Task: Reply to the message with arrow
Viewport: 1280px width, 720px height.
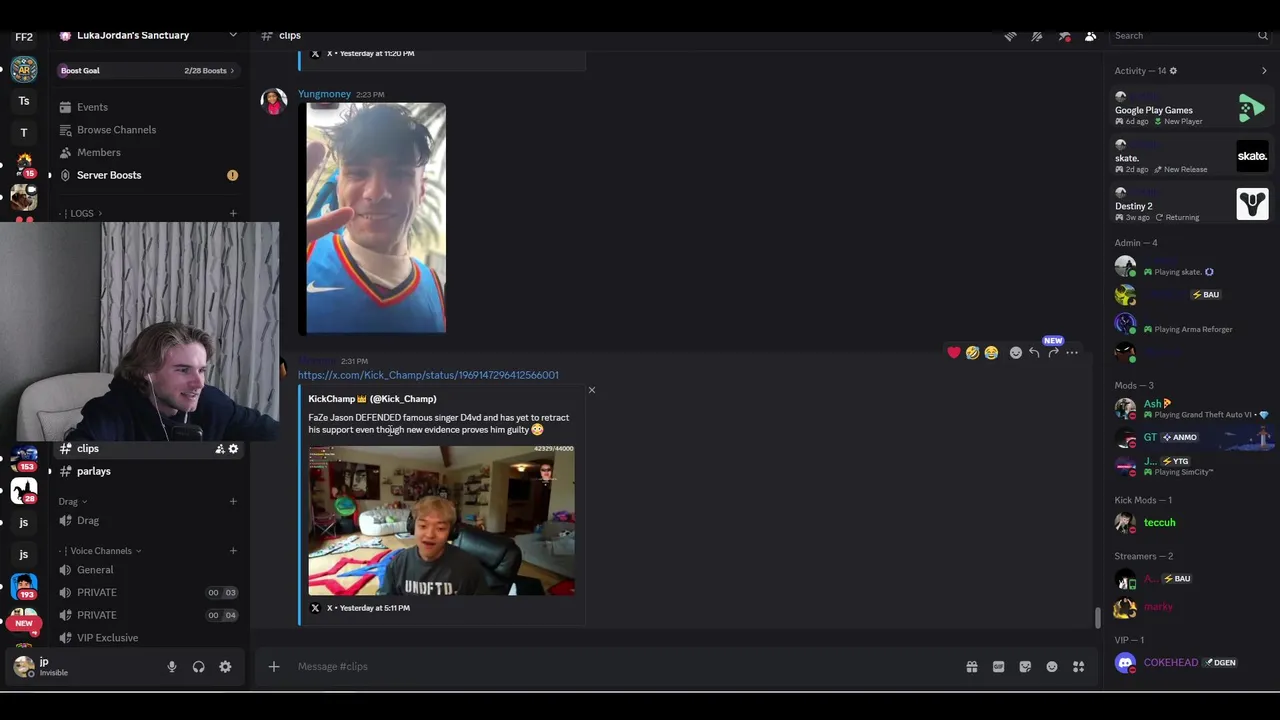Action: [1034, 352]
